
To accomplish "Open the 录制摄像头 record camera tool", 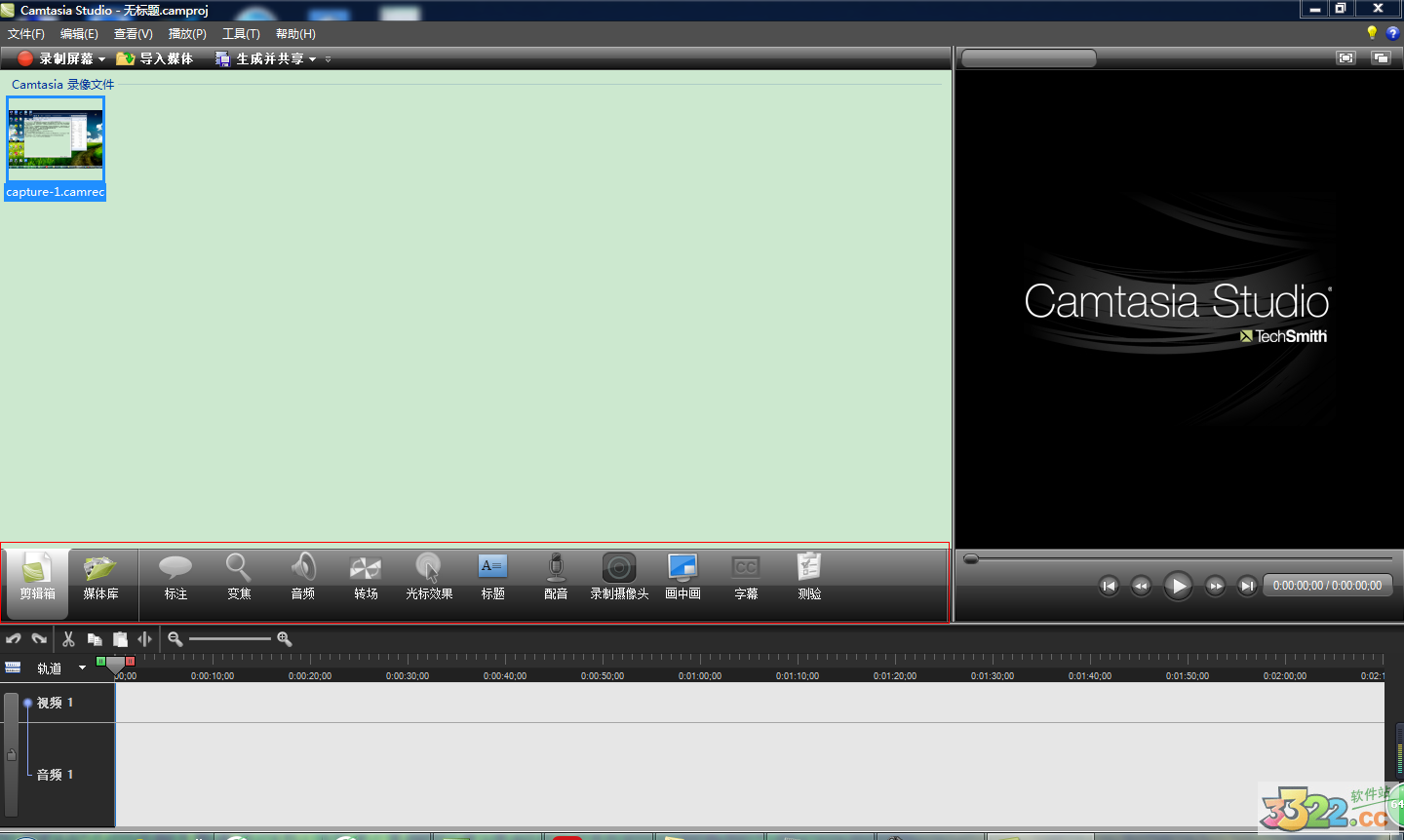I will pyautogui.click(x=619, y=577).
